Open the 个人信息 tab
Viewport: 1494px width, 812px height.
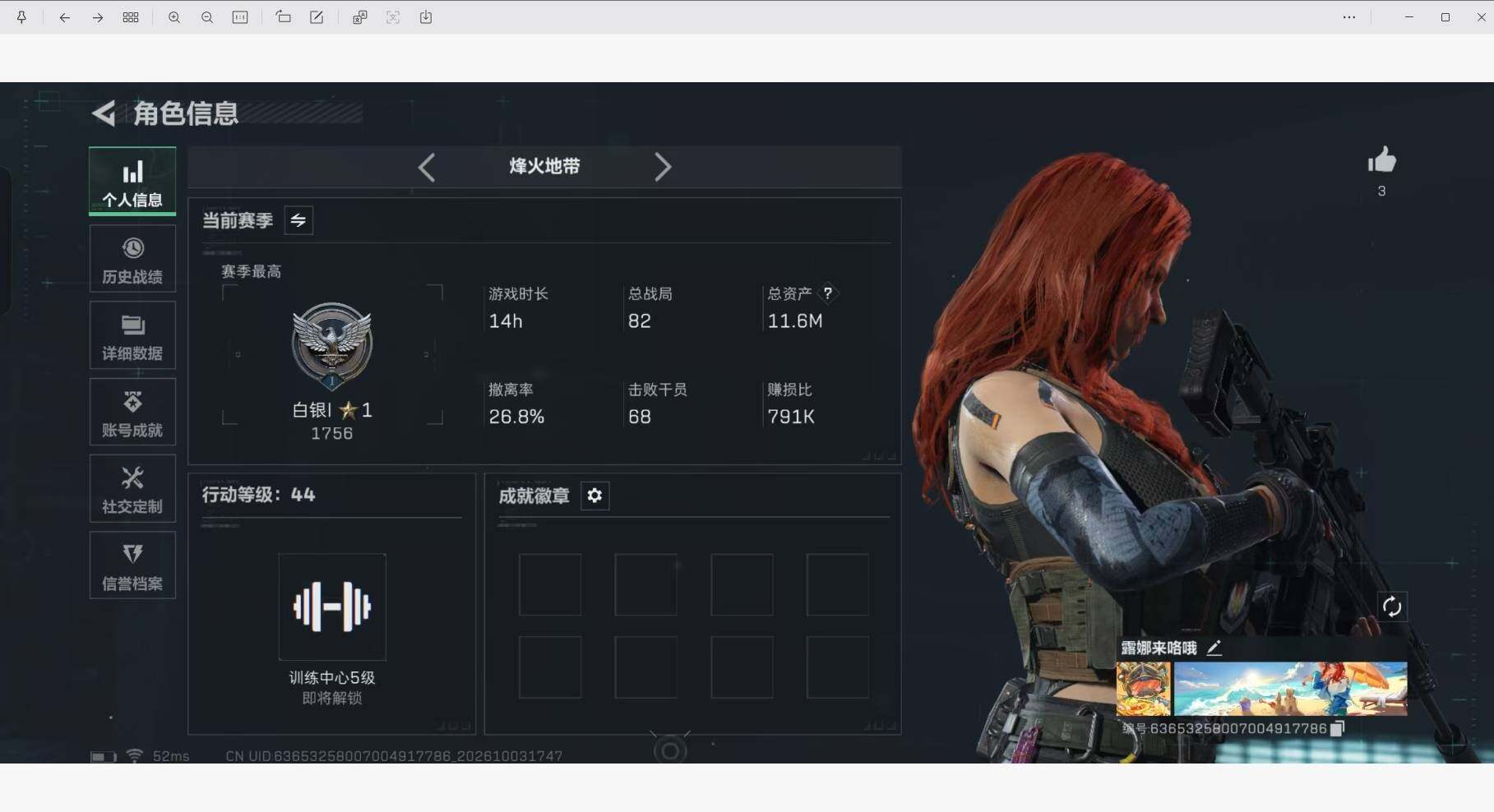[132, 181]
